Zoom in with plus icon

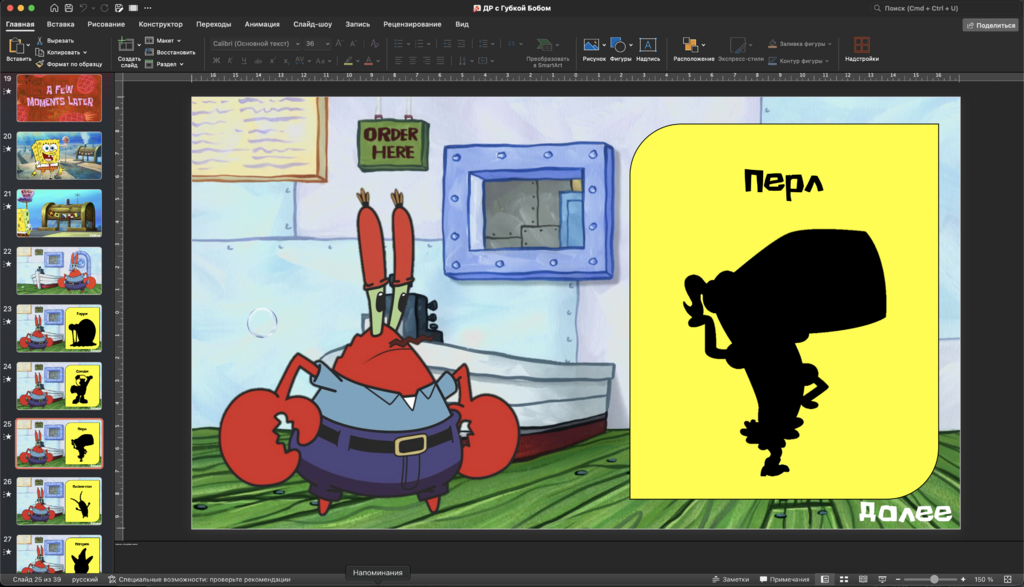(x=963, y=579)
